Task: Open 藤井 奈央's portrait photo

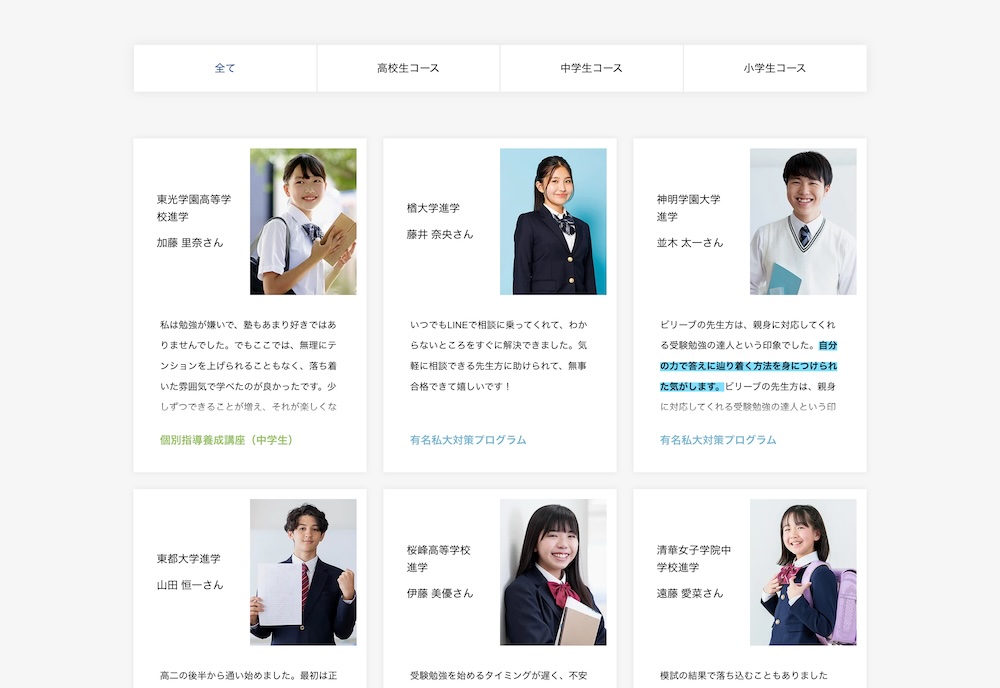Action: 553,221
